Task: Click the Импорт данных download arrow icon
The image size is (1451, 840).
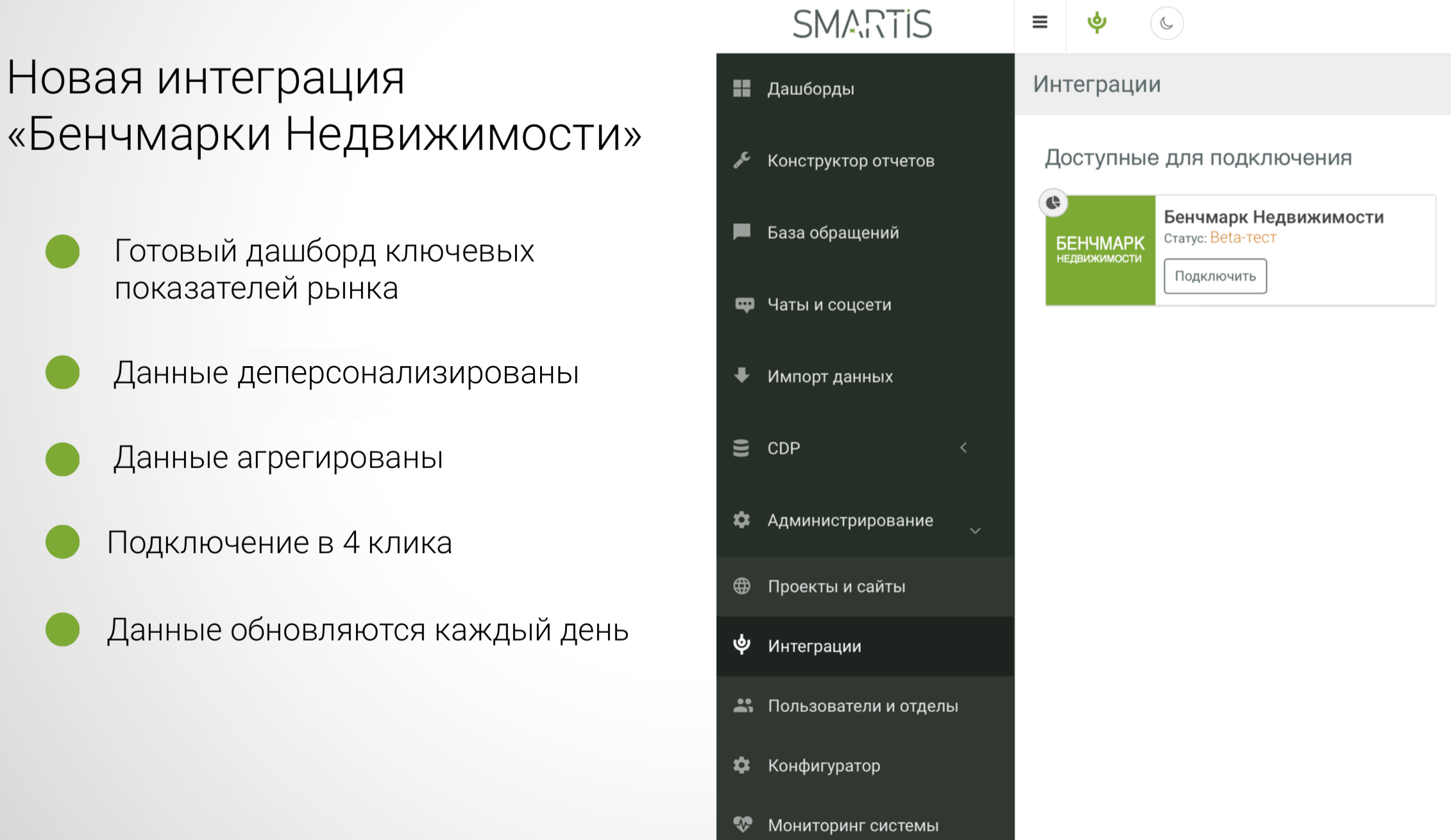Action: [742, 376]
